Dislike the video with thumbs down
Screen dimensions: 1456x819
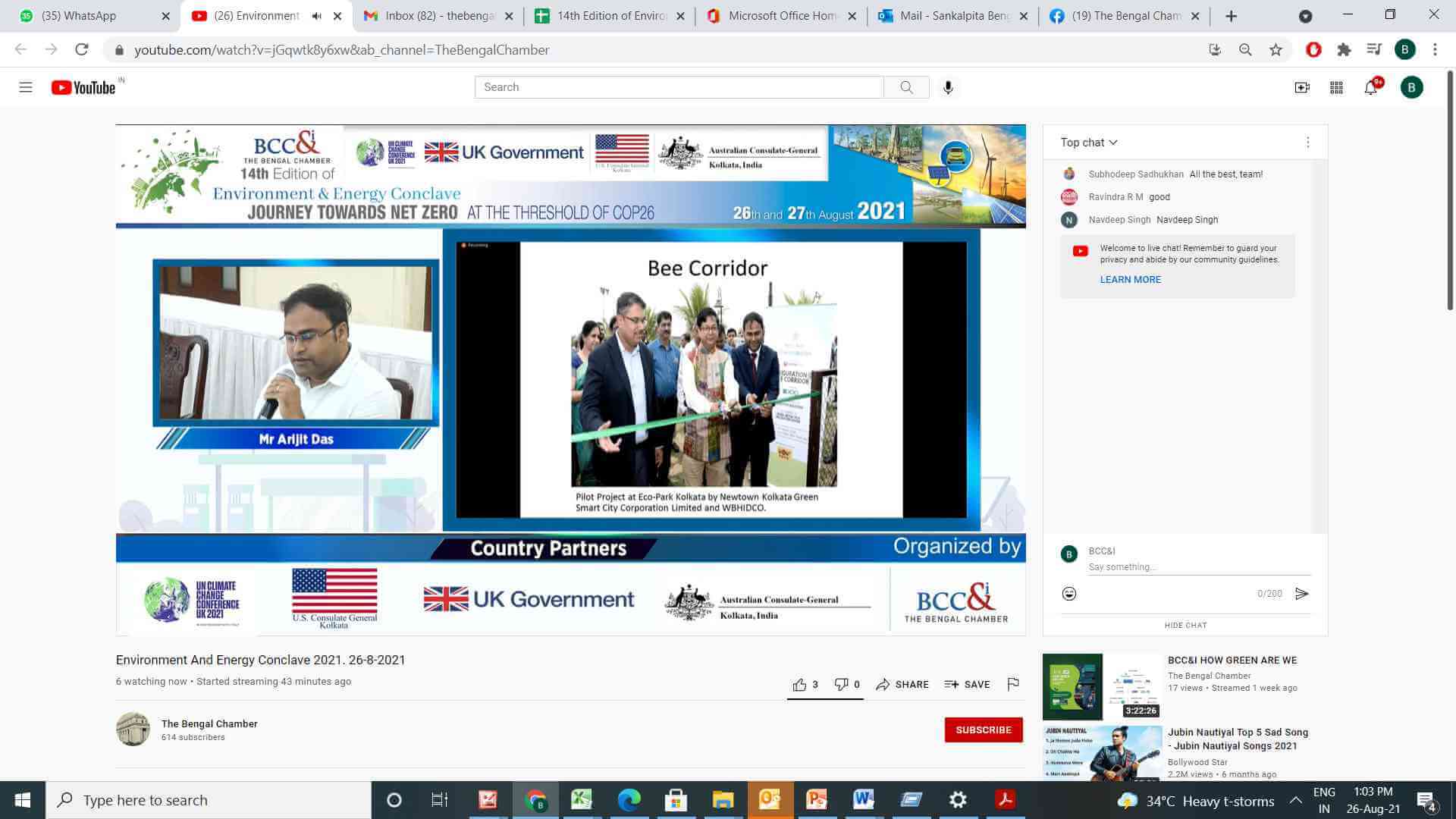click(x=847, y=685)
